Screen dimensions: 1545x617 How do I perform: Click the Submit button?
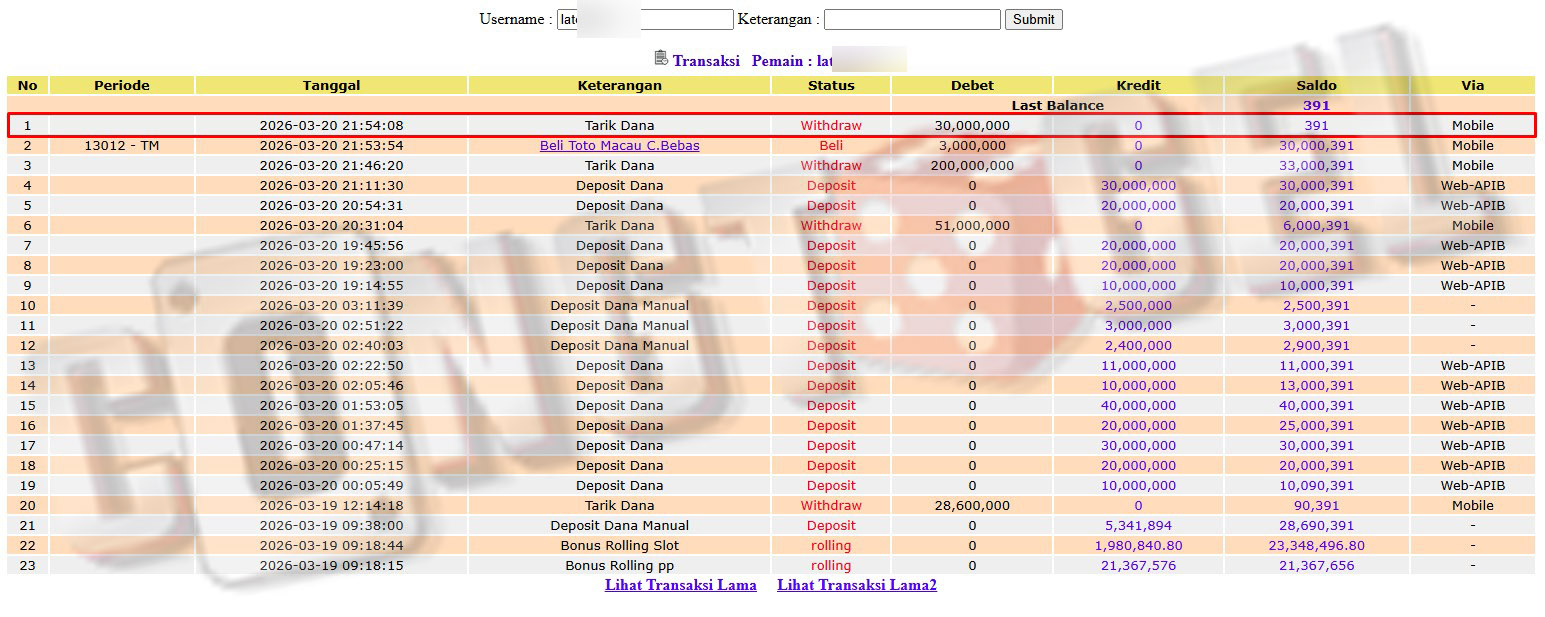pyautogui.click(x=1033, y=19)
